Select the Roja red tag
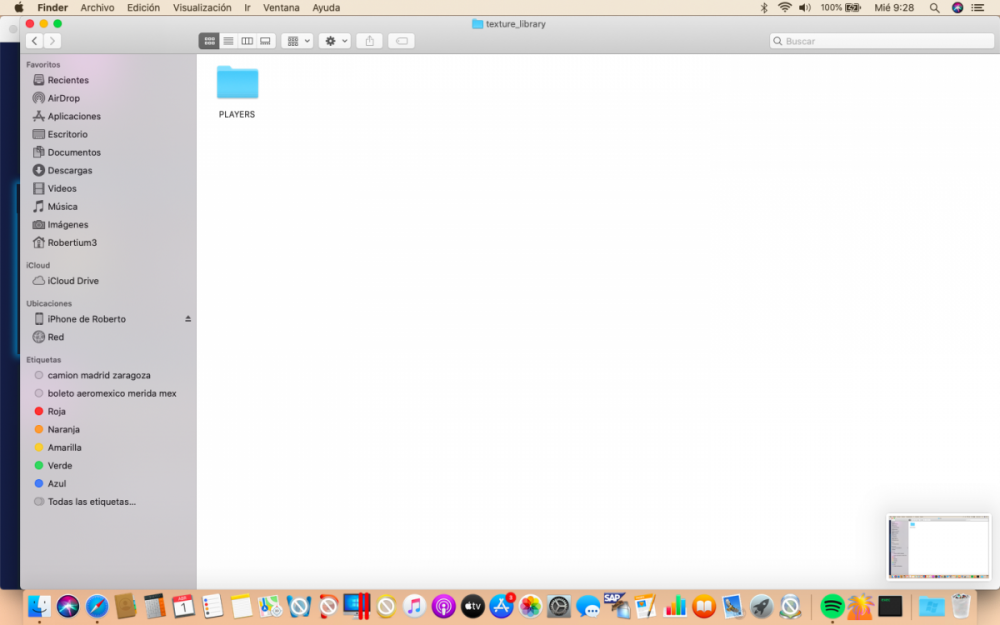 tap(56, 411)
